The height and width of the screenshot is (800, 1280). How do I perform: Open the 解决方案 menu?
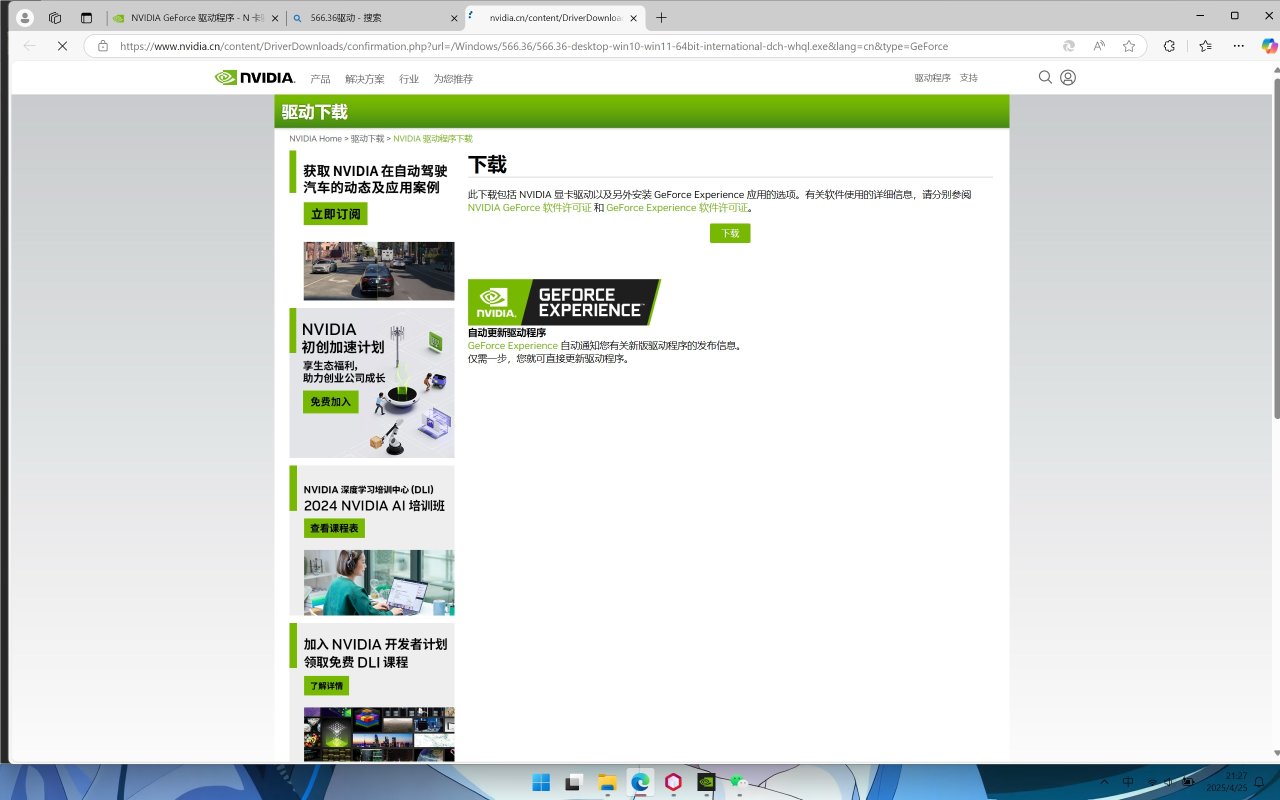pos(364,79)
